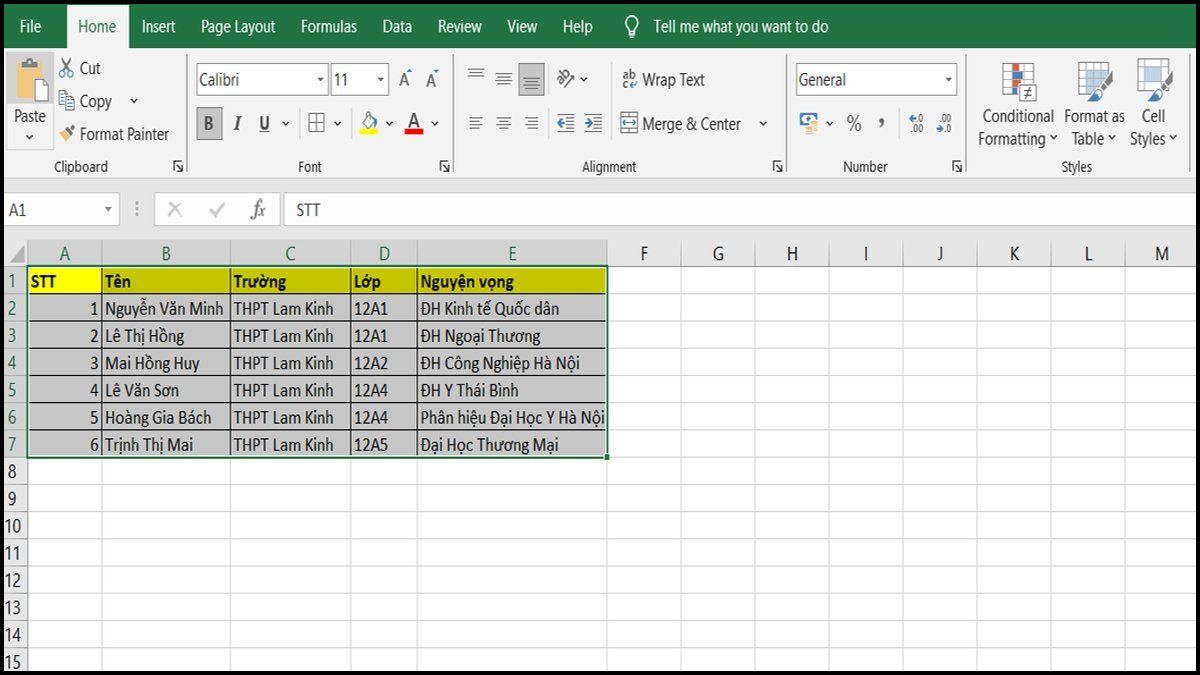Viewport: 1200px width, 675px height.
Task: Open Format as Table gallery
Action: (1094, 106)
